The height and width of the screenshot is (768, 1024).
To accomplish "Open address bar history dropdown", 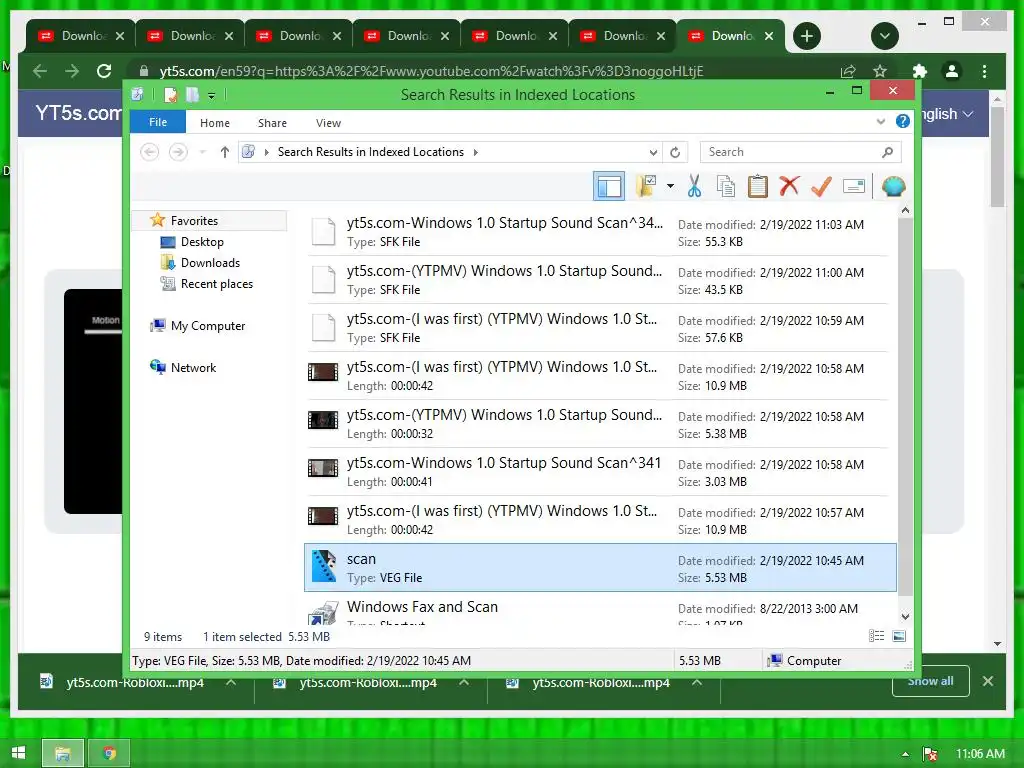I will [x=652, y=152].
